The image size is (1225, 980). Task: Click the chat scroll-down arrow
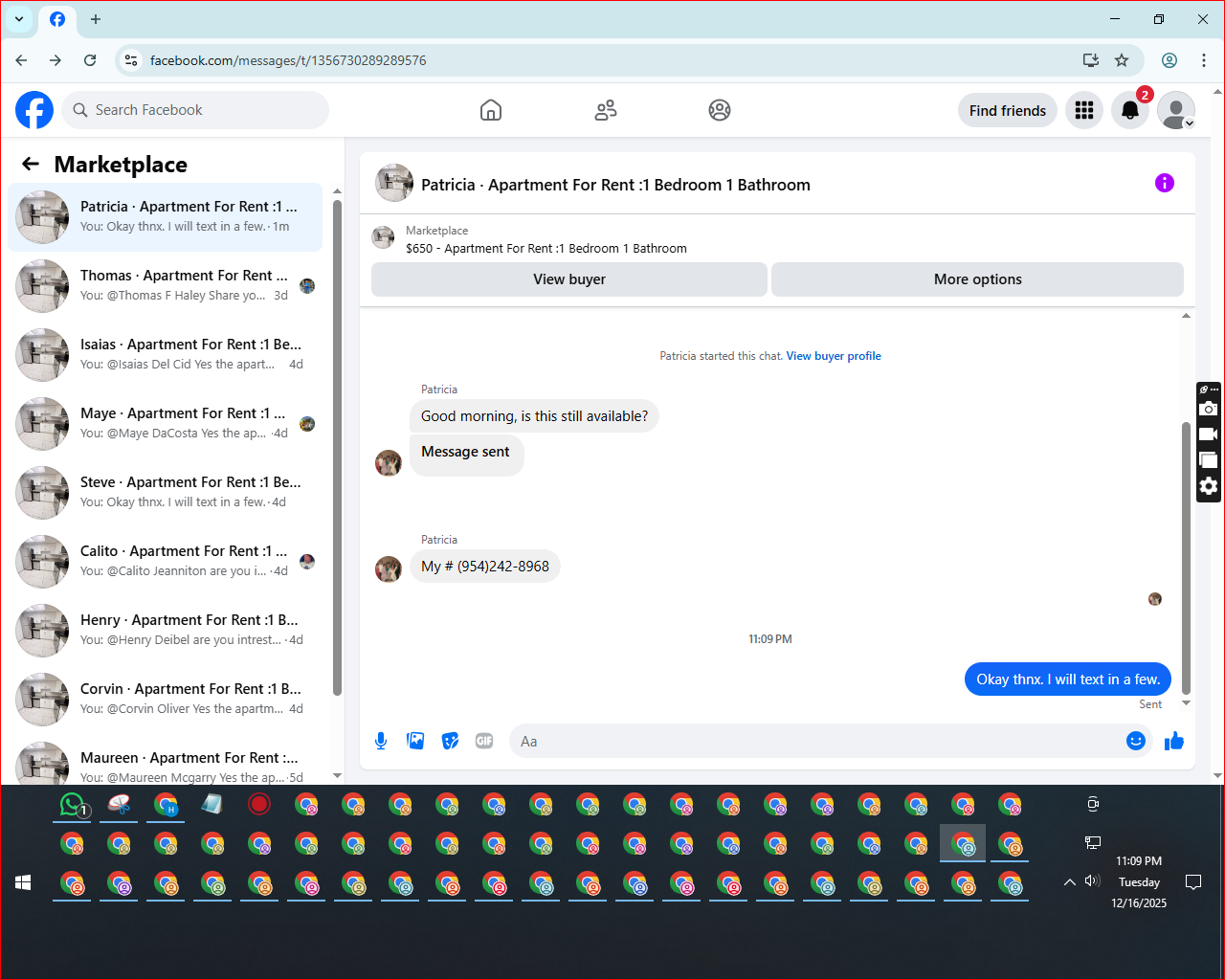coord(1187,703)
